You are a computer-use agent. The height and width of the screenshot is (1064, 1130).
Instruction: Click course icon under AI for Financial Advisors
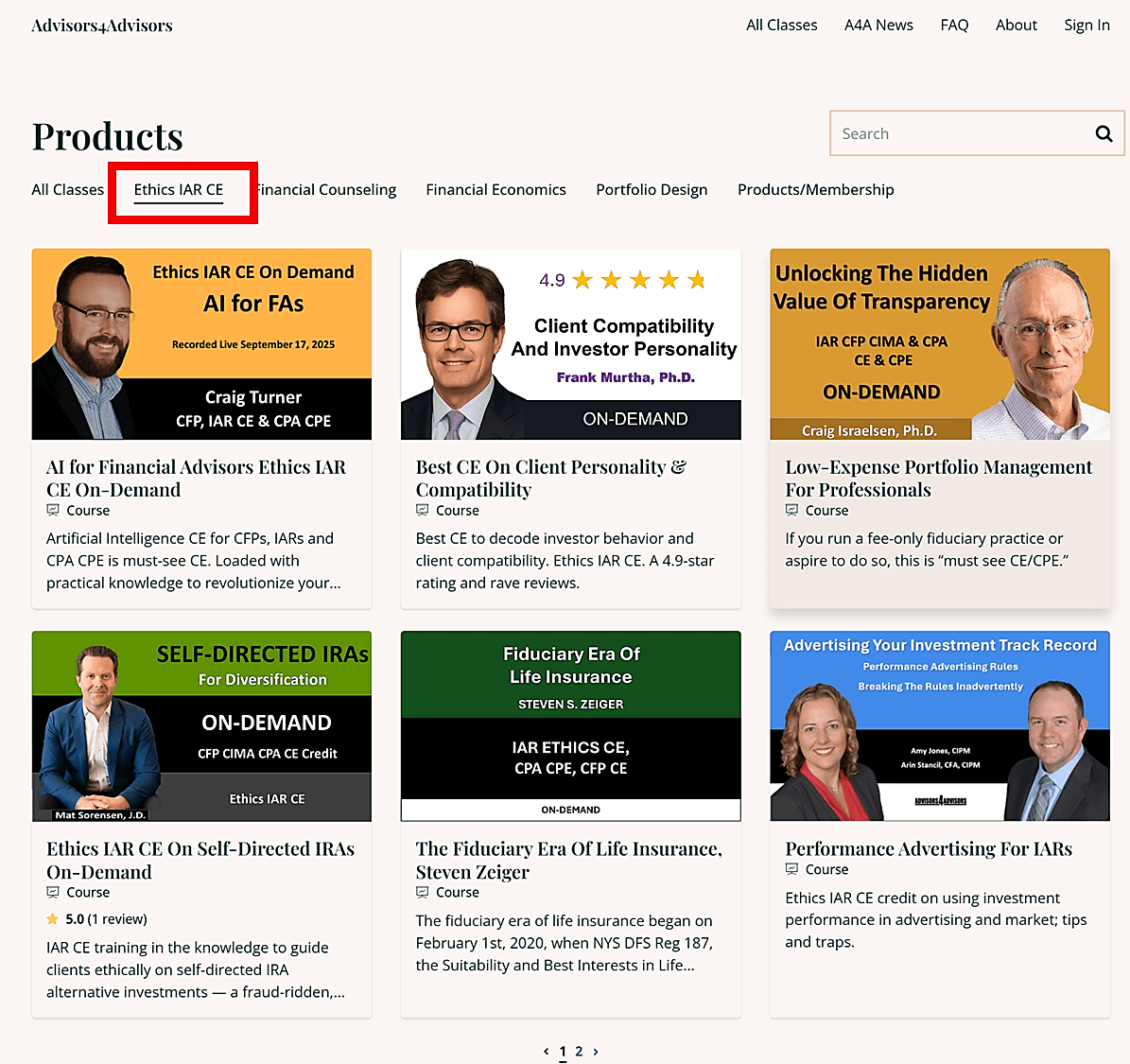53,511
